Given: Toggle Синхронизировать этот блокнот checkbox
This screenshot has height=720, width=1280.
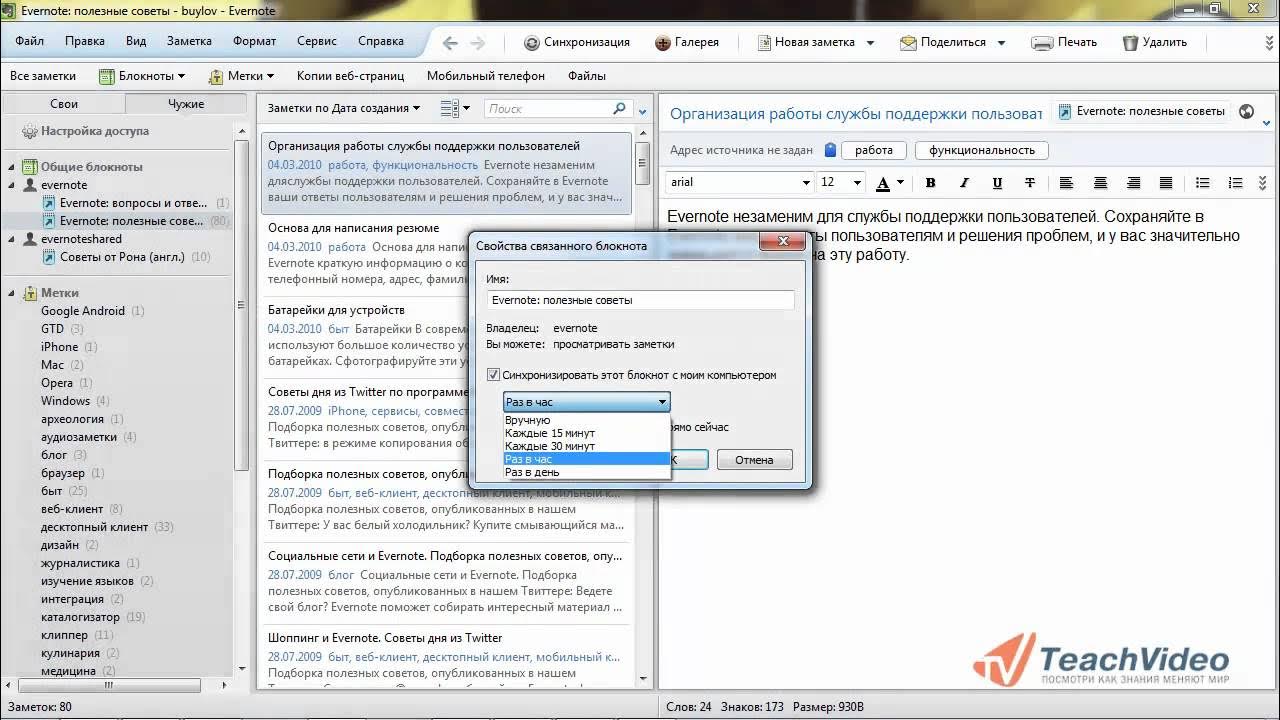Looking at the screenshot, I should (493, 375).
